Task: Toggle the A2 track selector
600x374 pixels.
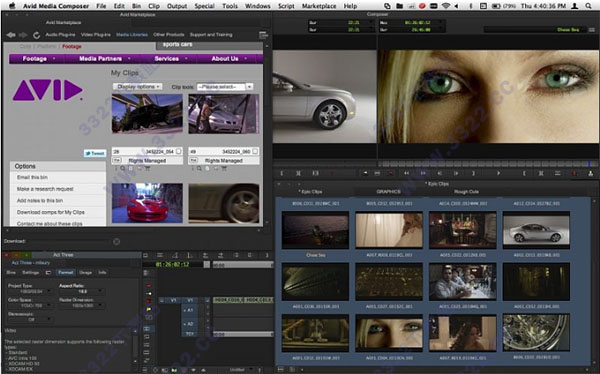Action: coord(190,324)
